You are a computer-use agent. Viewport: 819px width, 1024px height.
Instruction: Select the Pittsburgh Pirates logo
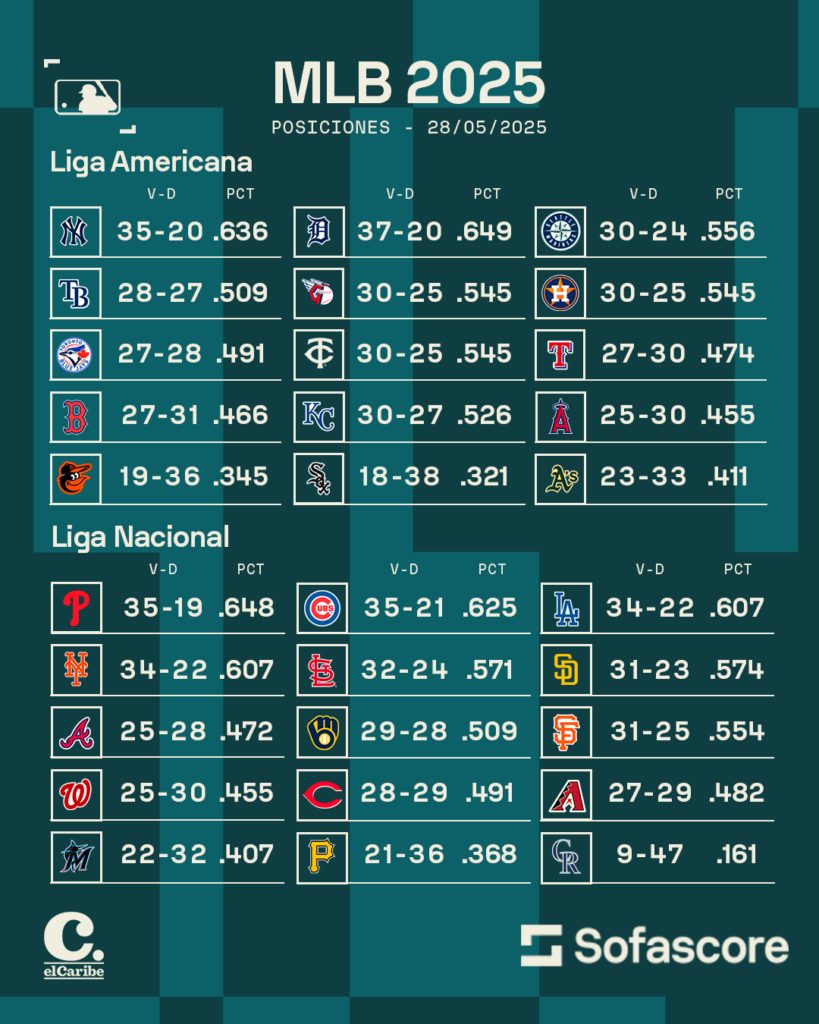[x=322, y=857]
